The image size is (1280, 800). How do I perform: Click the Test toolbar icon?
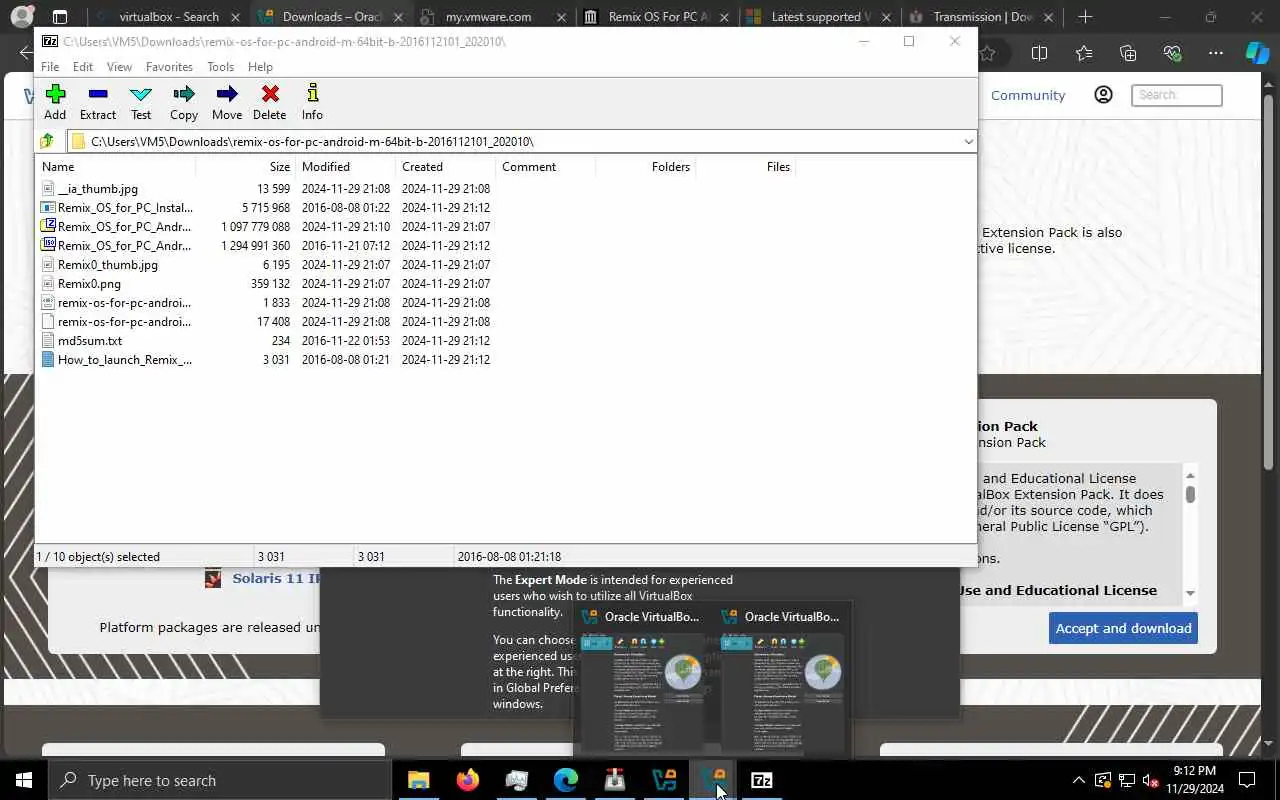tap(141, 102)
